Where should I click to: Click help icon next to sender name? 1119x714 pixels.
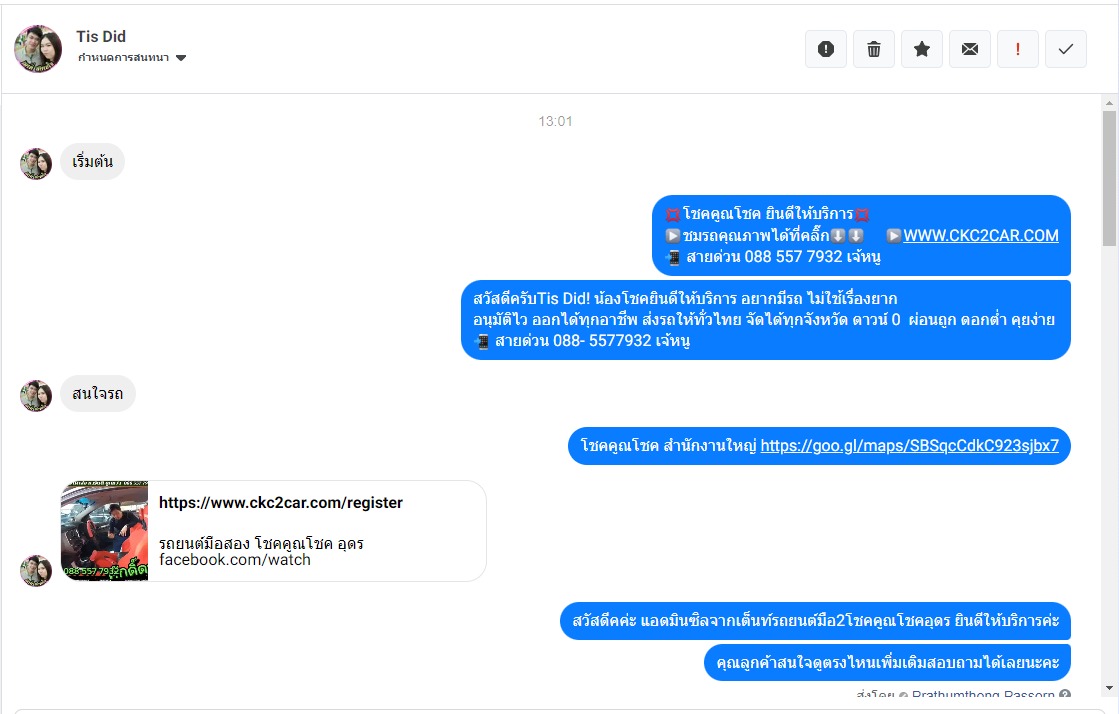click(x=1065, y=694)
